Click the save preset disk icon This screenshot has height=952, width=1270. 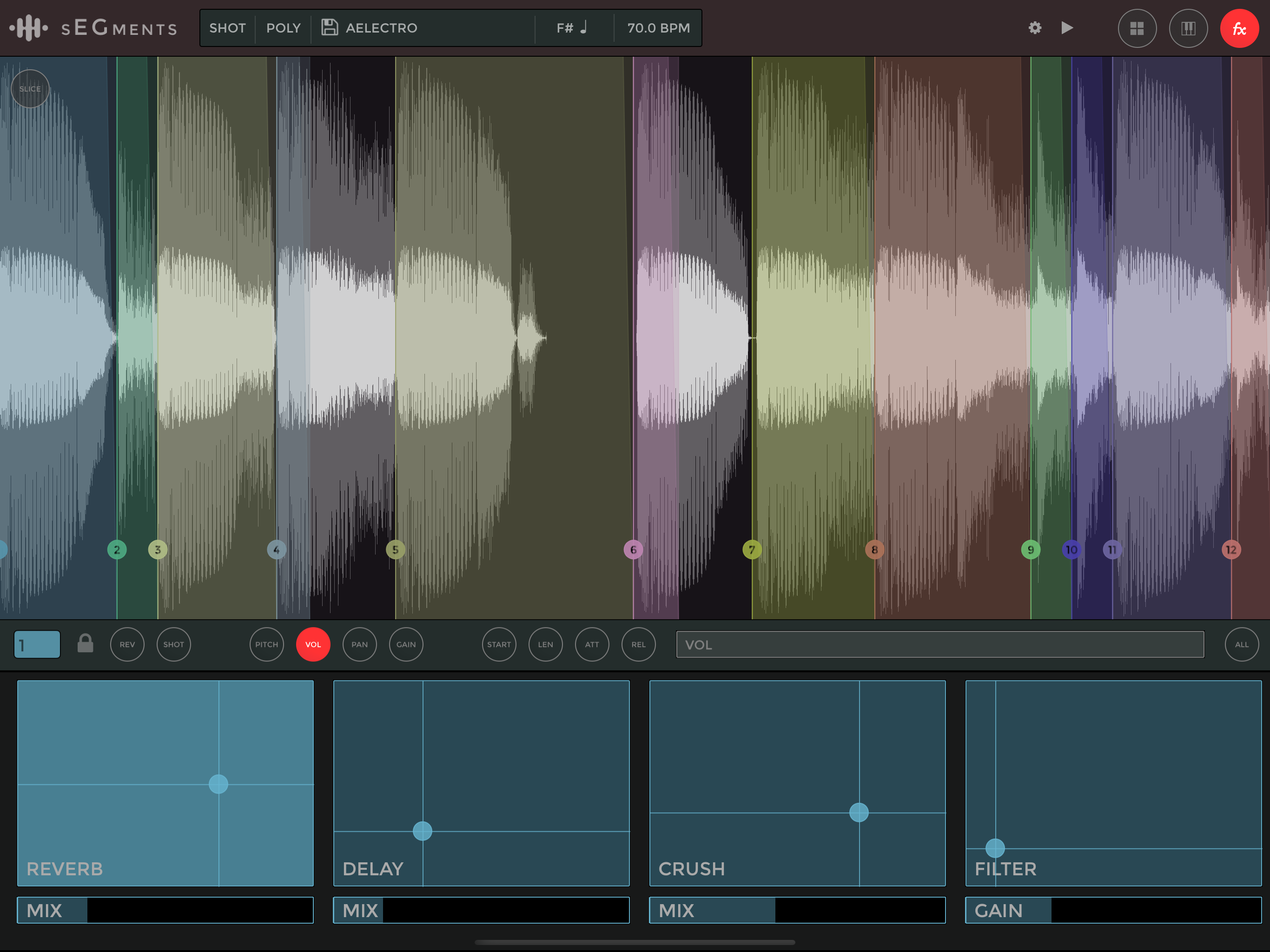pyautogui.click(x=330, y=27)
